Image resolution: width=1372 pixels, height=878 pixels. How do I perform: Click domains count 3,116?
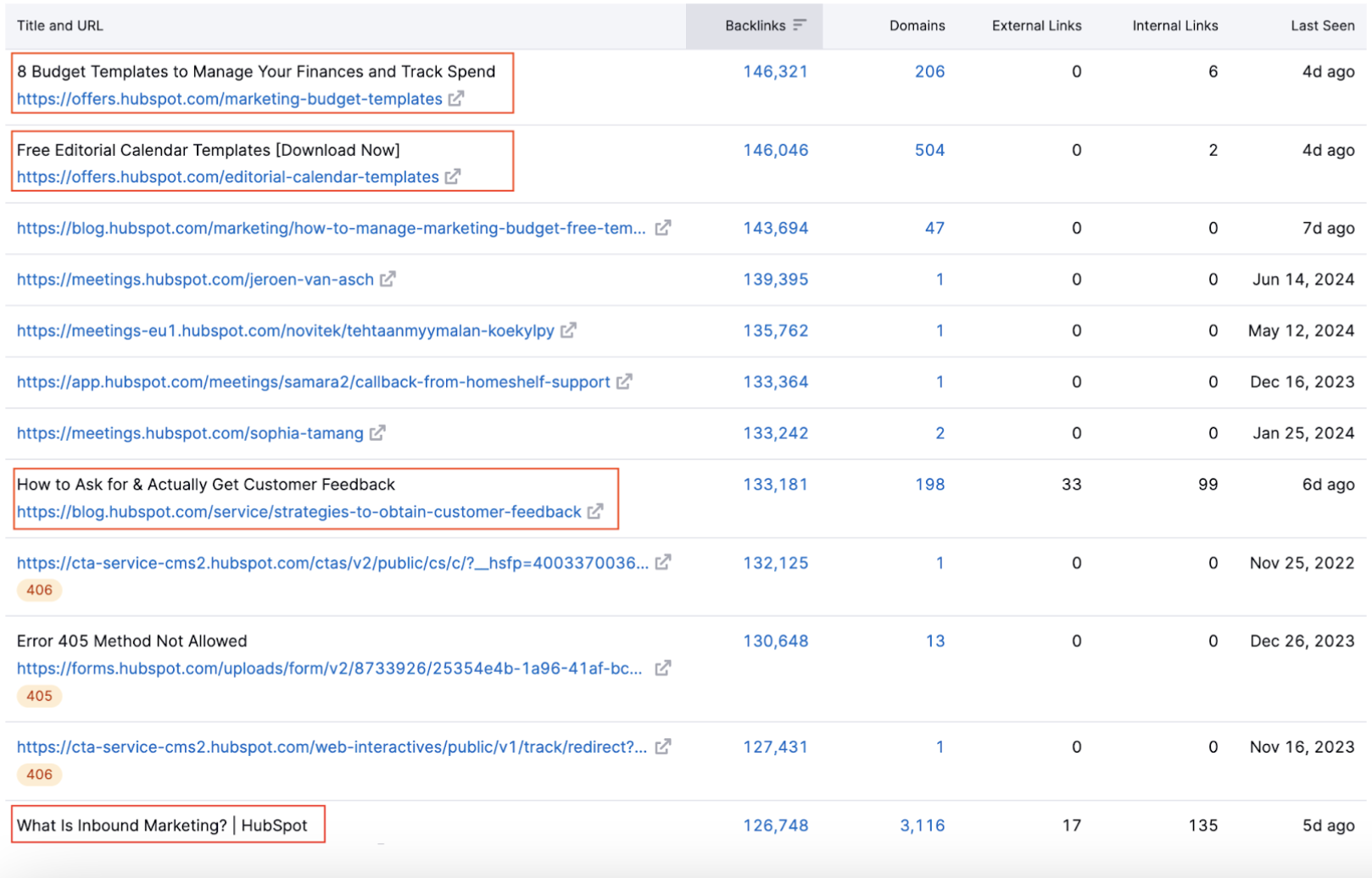(x=922, y=825)
